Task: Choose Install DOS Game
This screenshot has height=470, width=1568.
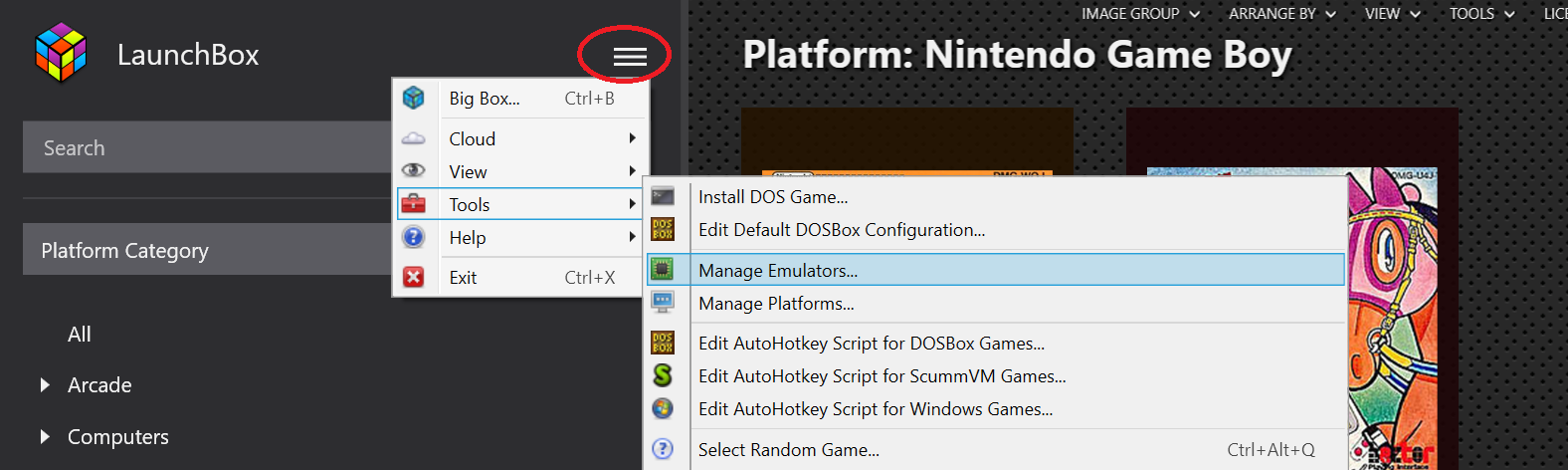Action: (x=996, y=197)
